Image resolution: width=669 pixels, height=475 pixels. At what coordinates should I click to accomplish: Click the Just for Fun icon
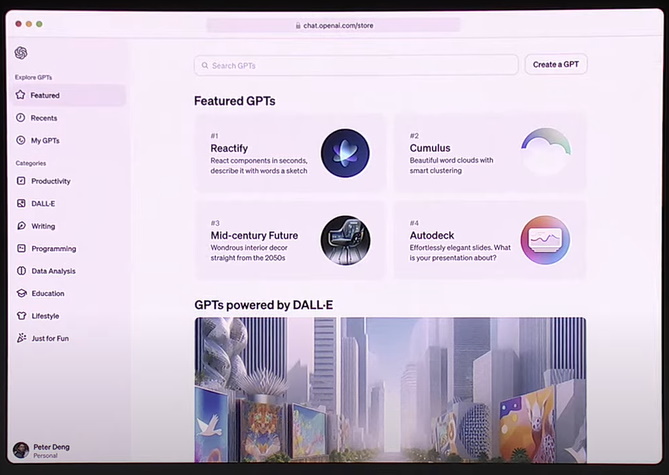click(21, 338)
